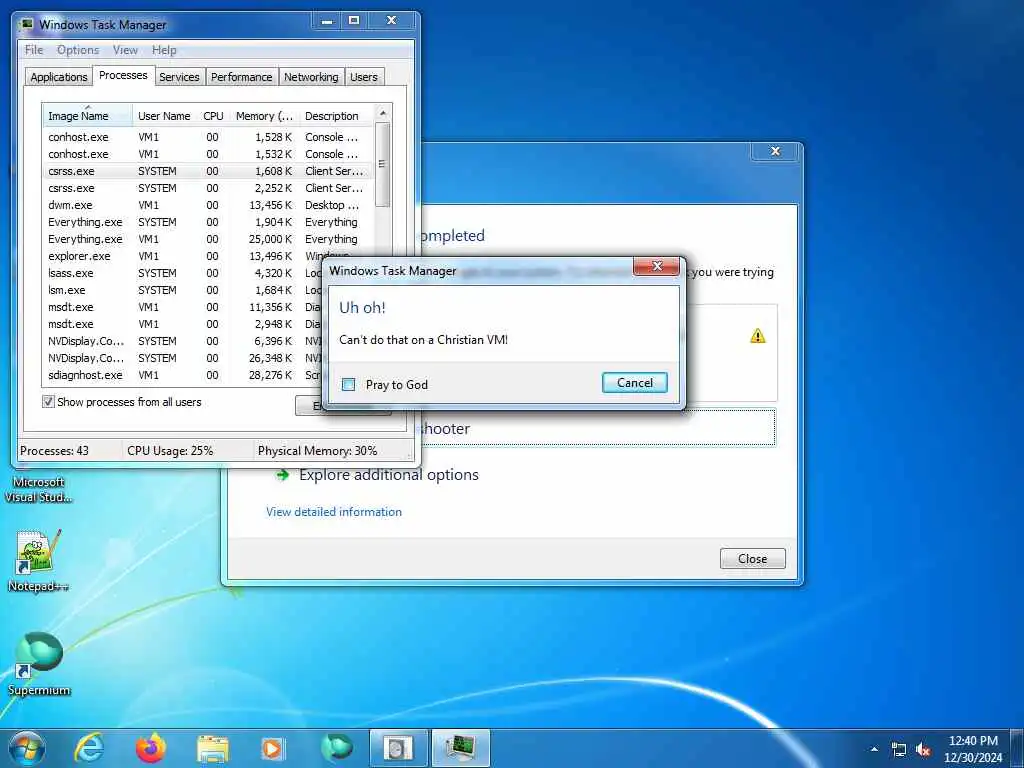Click the Microsoft Visual Studio desktop label

click(39, 489)
